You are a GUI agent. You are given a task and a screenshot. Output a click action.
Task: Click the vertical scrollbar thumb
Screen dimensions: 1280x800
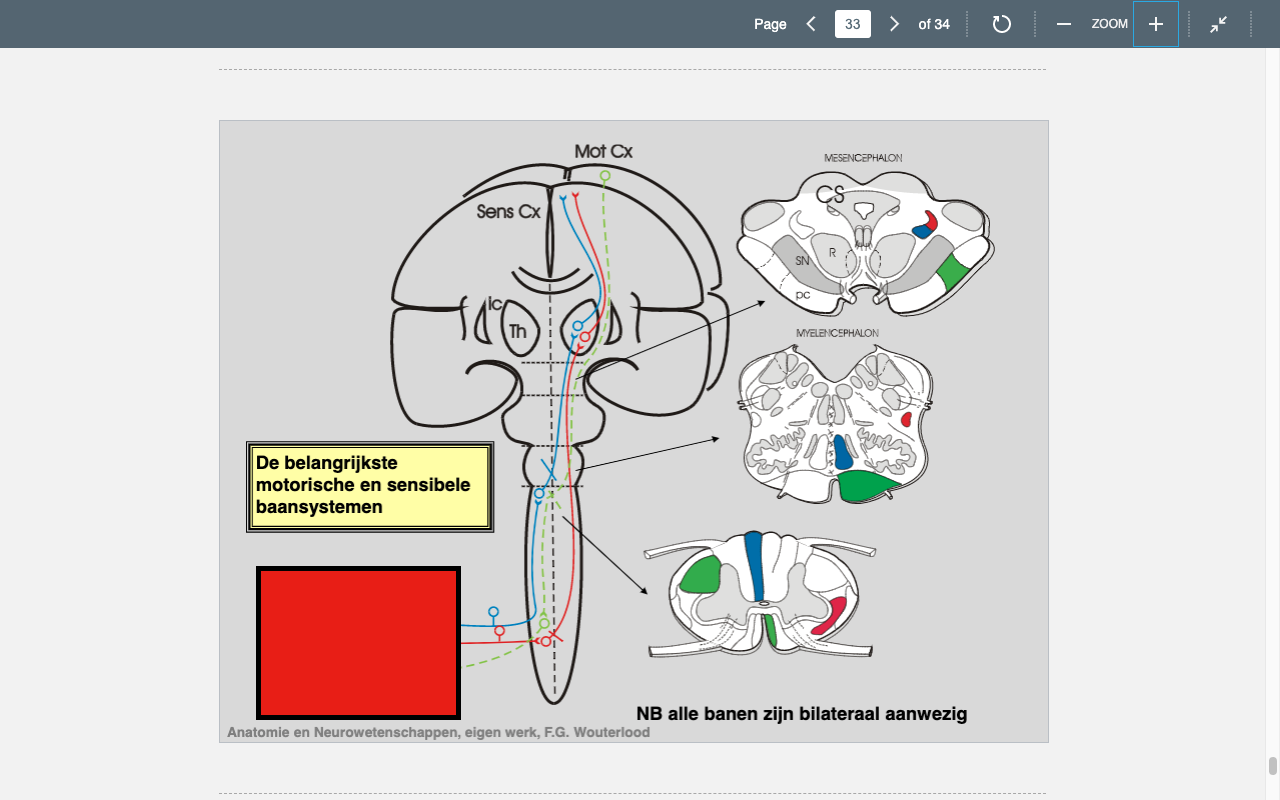point(1273,766)
